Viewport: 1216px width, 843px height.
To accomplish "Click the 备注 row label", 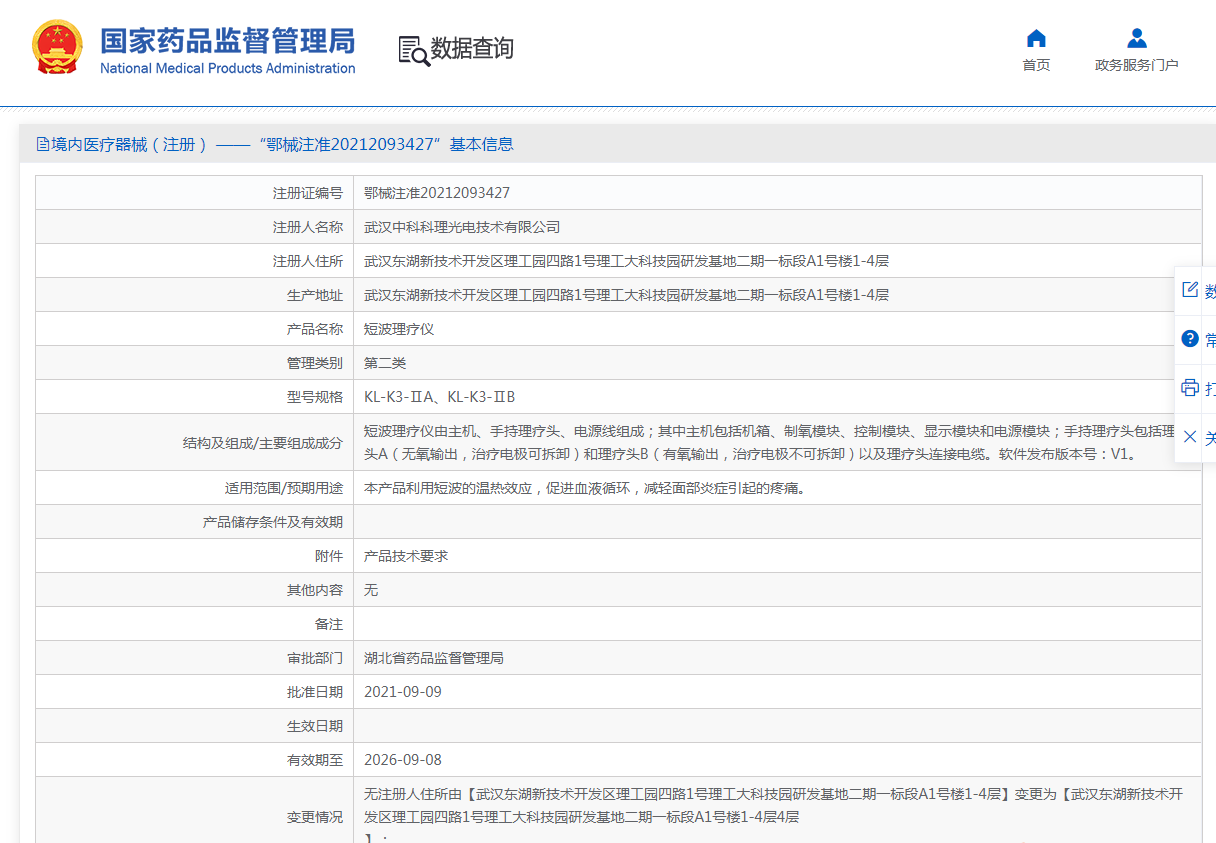I will click(x=329, y=624).
